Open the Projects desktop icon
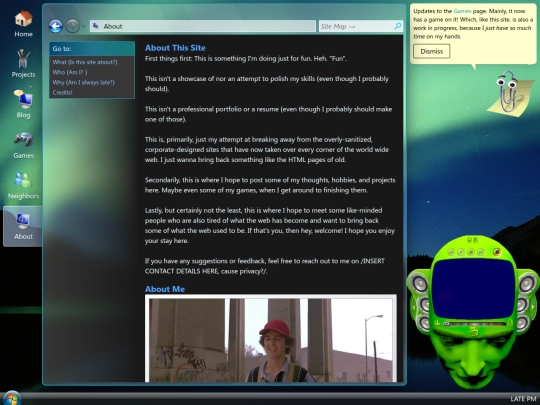540x405 pixels. click(23, 64)
